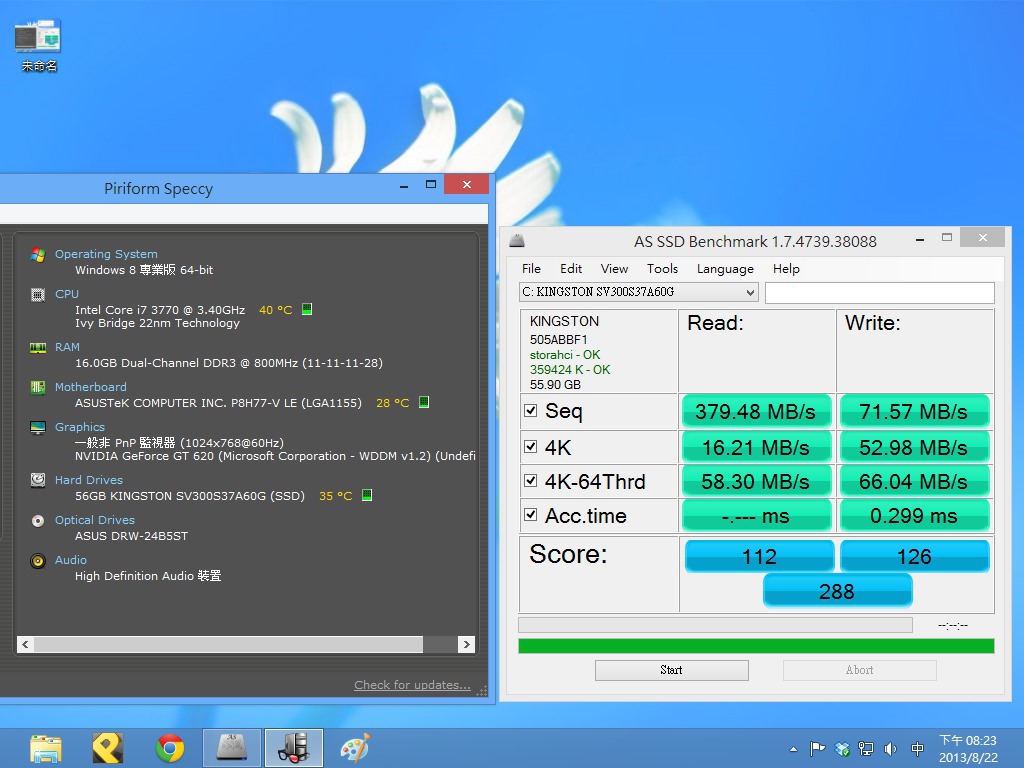Open Action Center flag tray icon
The image size is (1024, 768).
[x=817, y=748]
